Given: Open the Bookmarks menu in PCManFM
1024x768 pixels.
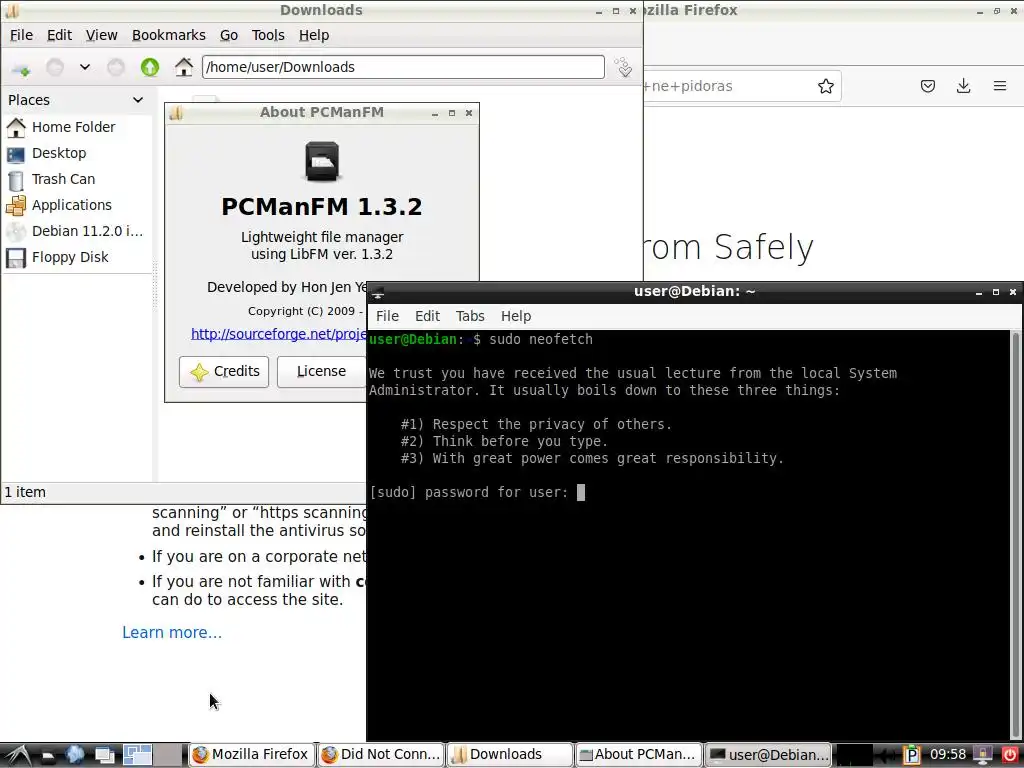Looking at the screenshot, I should [x=168, y=35].
